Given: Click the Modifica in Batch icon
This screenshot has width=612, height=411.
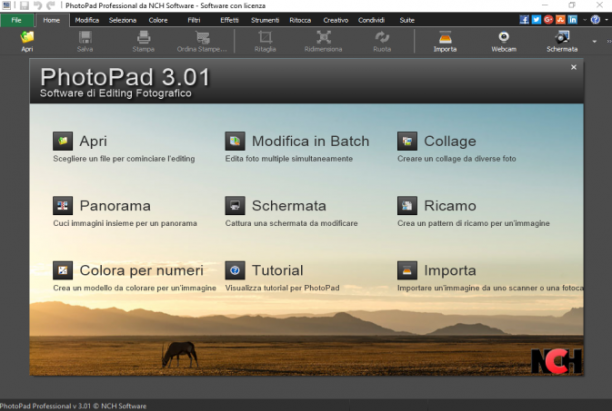Looking at the screenshot, I should click(x=235, y=141).
